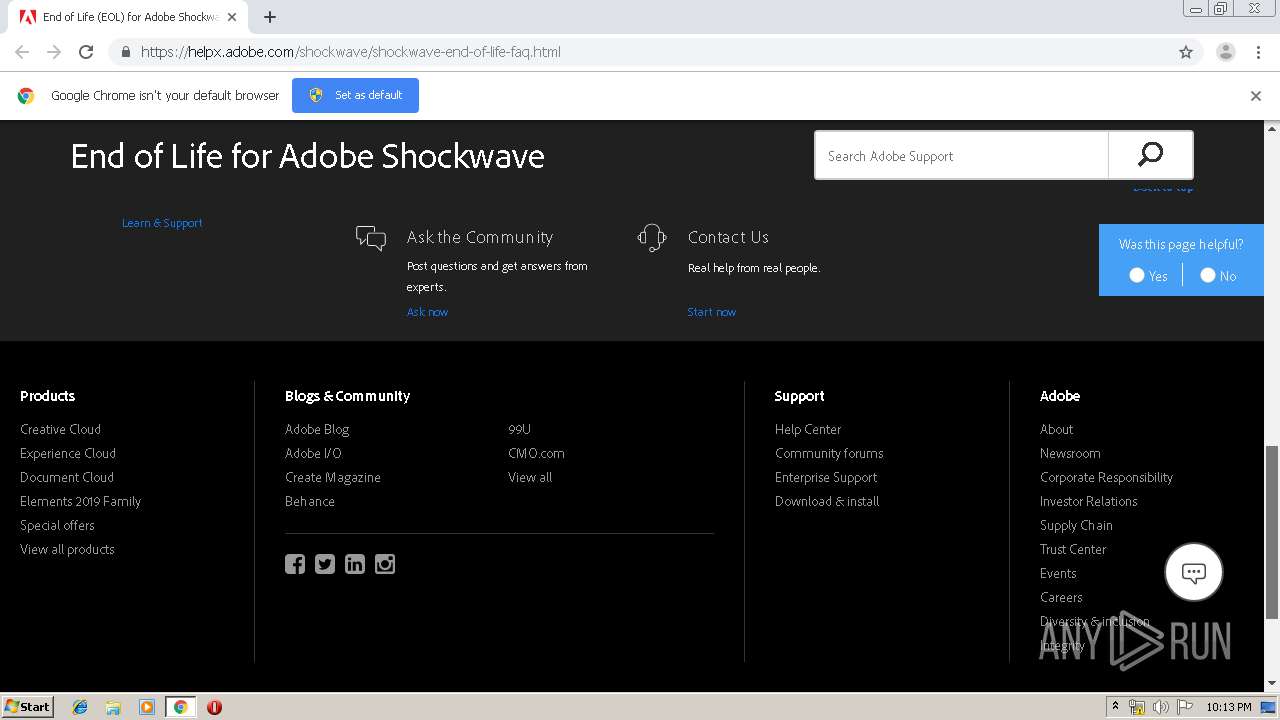
Task: Show hidden tray icons arrow
Action: (1115, 707)
